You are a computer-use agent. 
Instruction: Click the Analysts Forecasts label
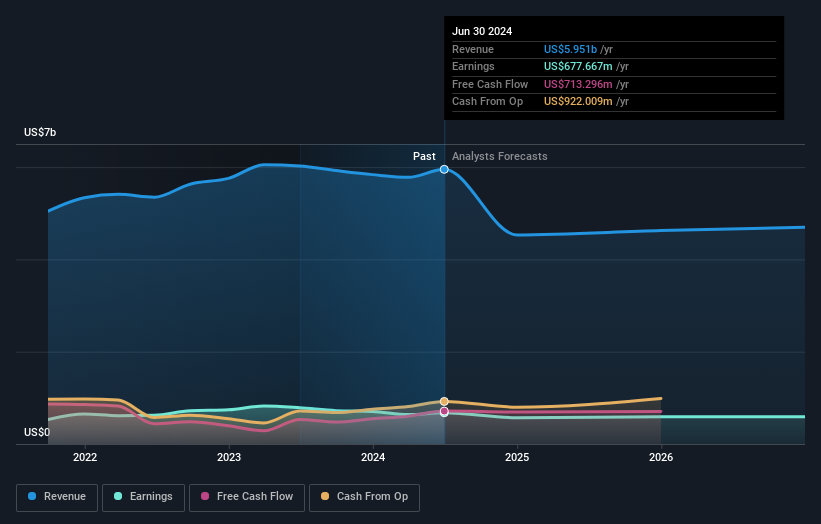click(500, 156)
